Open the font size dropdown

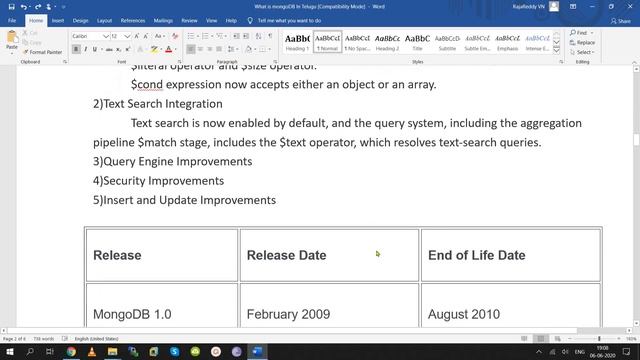(x=127, y=36)
